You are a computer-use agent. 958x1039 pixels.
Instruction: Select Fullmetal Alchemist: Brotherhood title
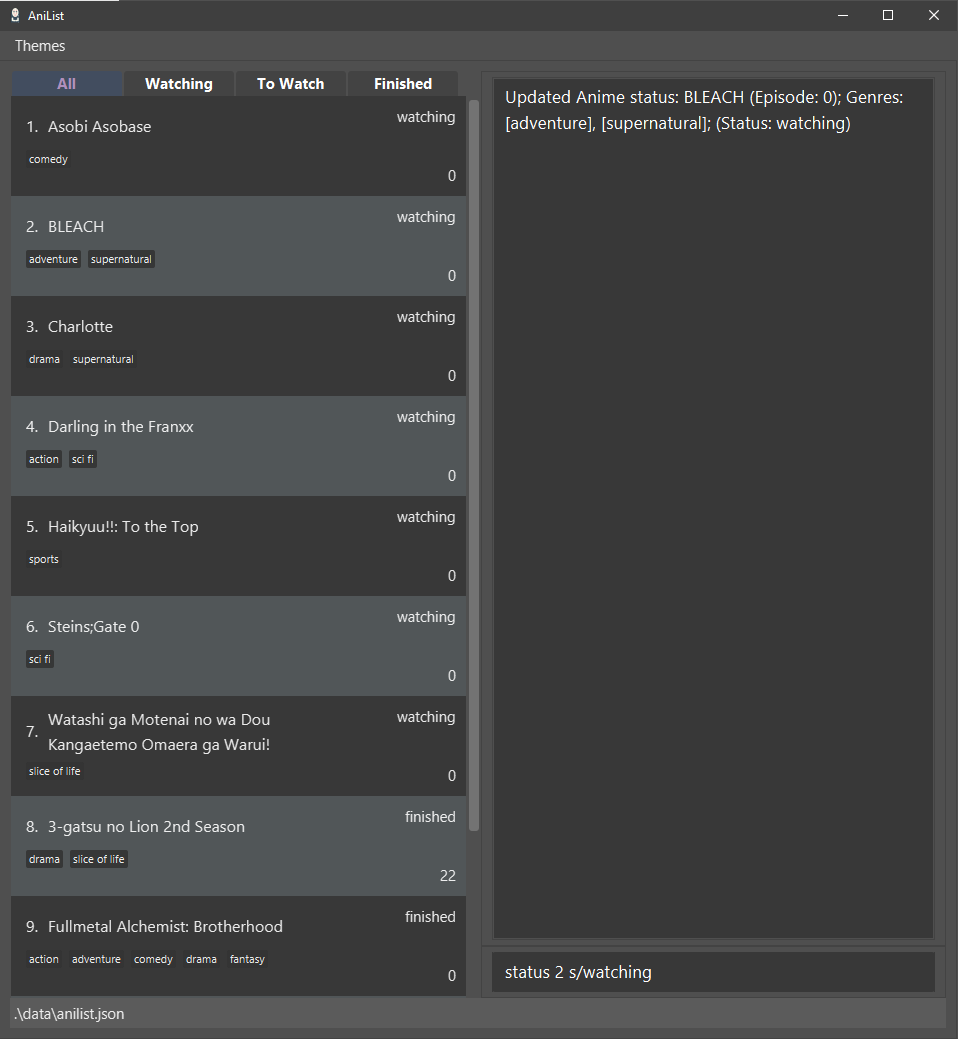(x=165, y=927)
